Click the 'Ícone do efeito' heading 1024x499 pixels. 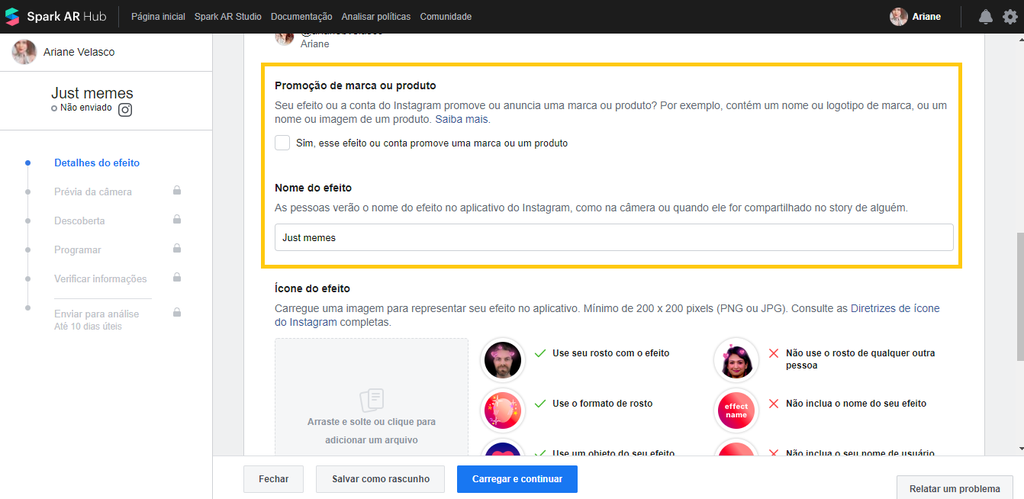(x=313, y=288)
